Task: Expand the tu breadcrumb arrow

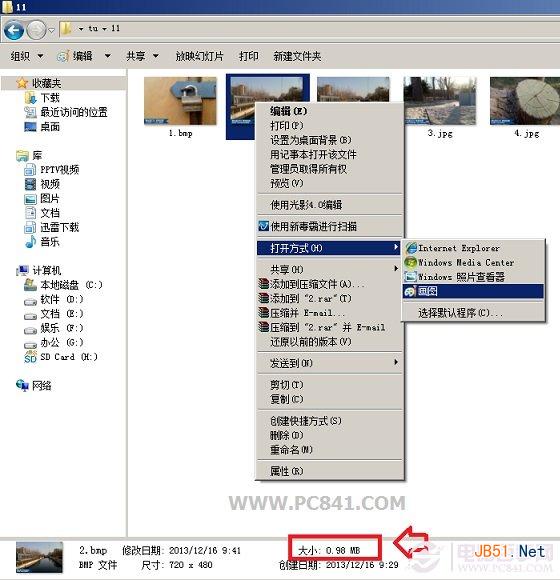Action: click(81, 29)
